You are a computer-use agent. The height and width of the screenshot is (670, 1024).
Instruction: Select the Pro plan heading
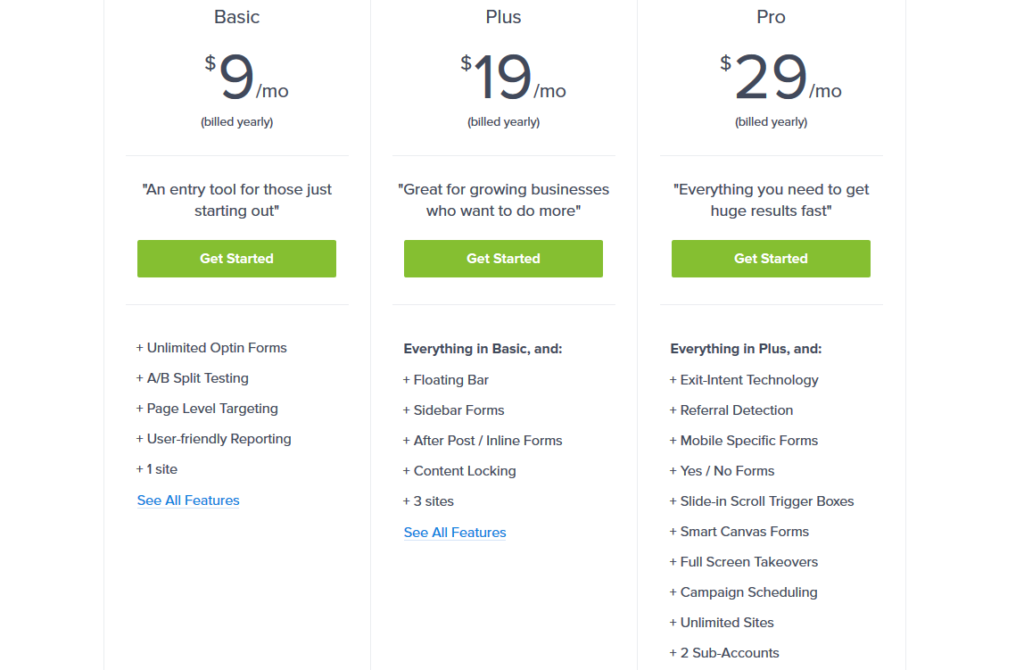click(770, 17)
